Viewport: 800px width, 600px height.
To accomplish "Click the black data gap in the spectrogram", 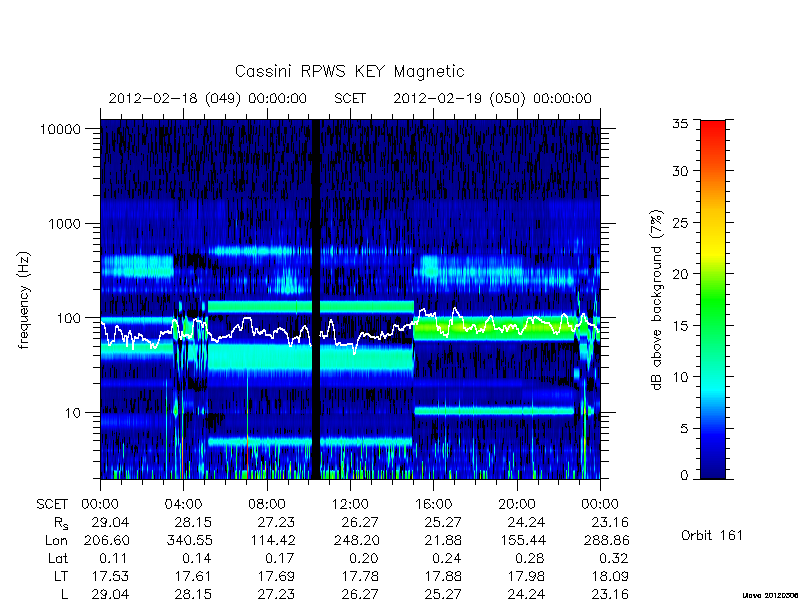I will pyautogui.click(x=316, y=299).
